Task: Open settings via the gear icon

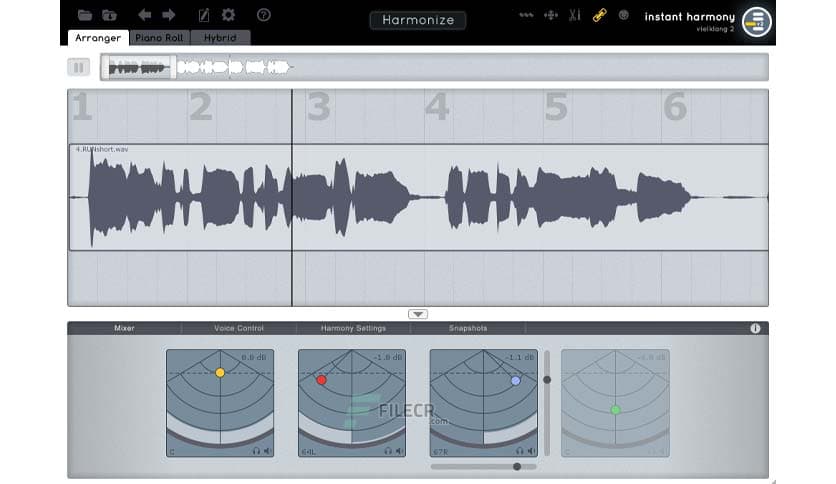Action: tap(228, 14)
